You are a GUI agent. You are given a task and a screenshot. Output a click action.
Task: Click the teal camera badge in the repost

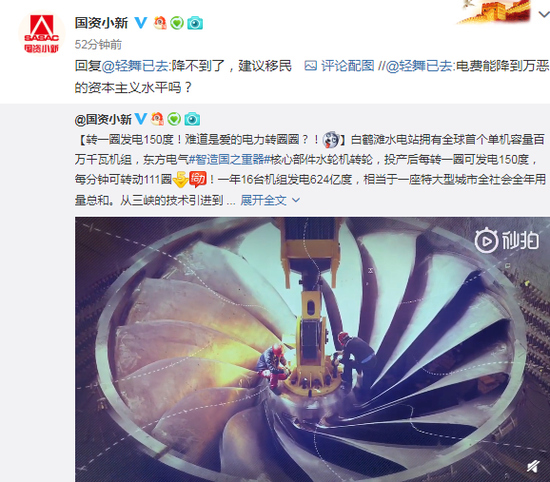pyautogui.click(x=192, y=119)
